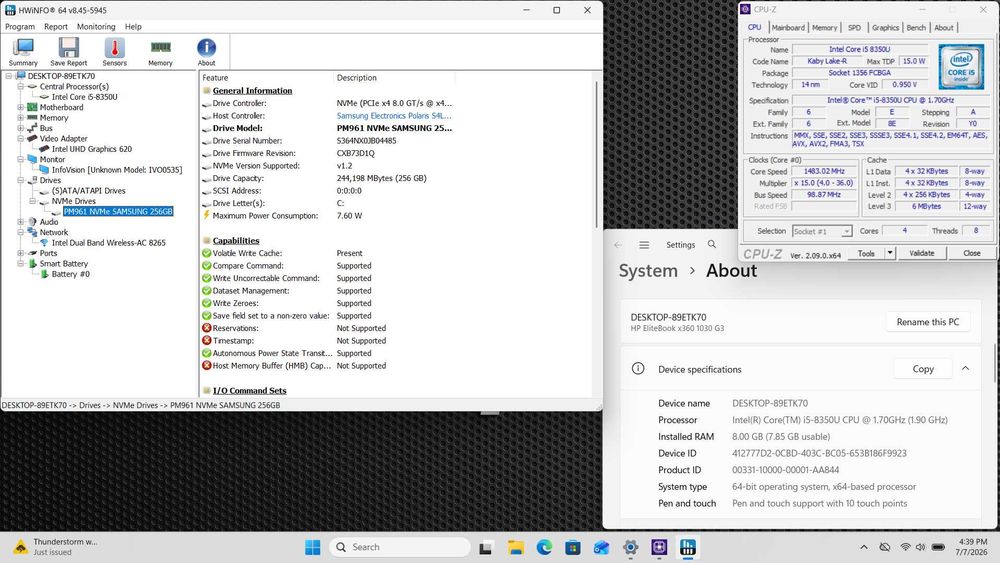Image resolution: width=1000 pixels, height=563 pixels.
Task: Click the Intel Core i5 logo in CPU-Z
Action: (x=961, y=66)
